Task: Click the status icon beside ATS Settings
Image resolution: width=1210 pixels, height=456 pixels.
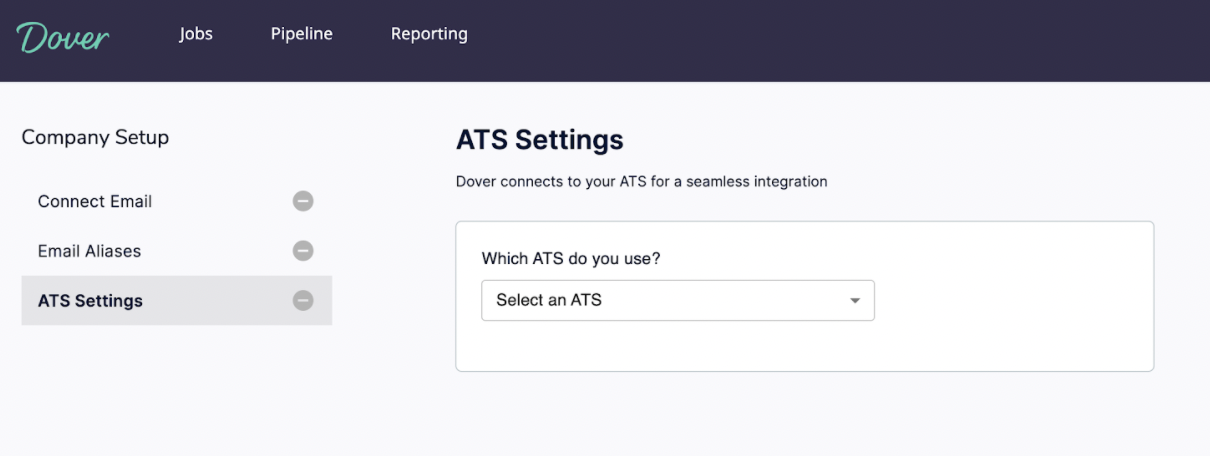Action: [303, 300]
